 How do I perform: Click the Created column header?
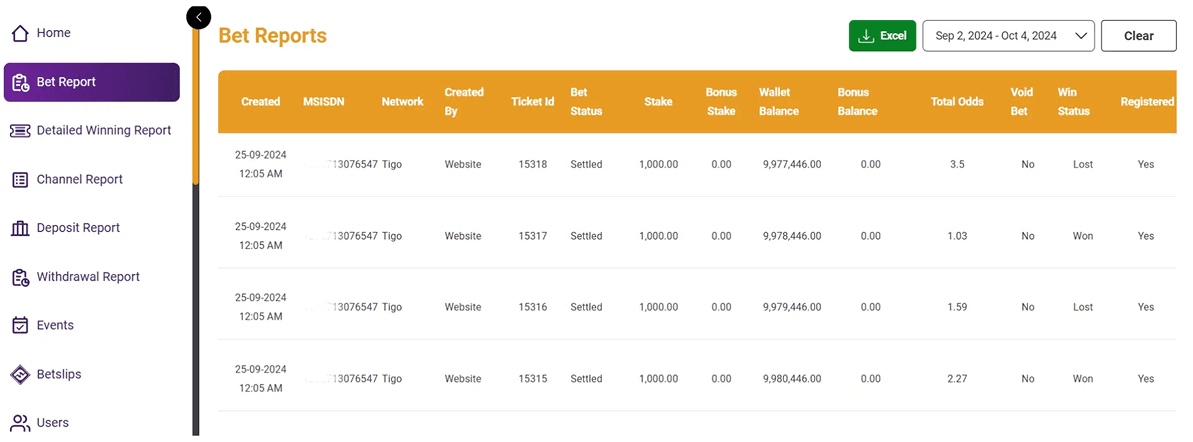coord(261,102)
